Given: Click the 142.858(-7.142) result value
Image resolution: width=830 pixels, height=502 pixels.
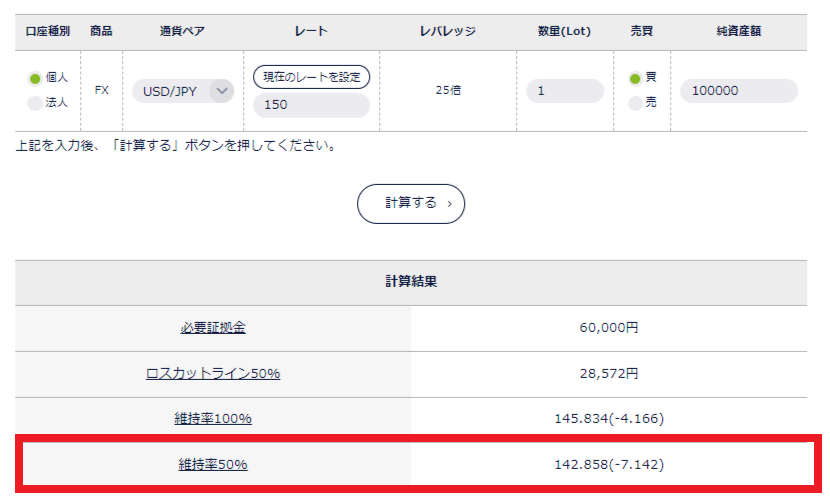Looking at the screenshot, I should pyautogui.click(x=609, y=464).
